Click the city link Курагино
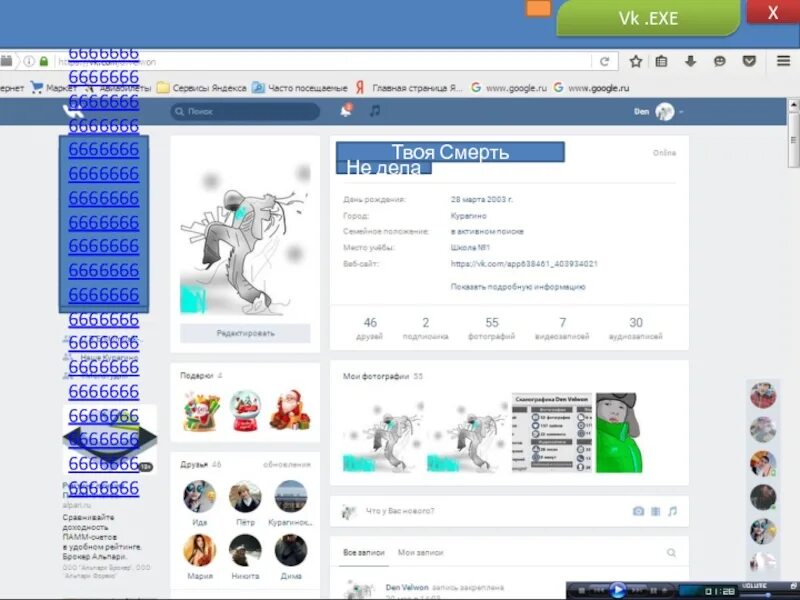 468,215
